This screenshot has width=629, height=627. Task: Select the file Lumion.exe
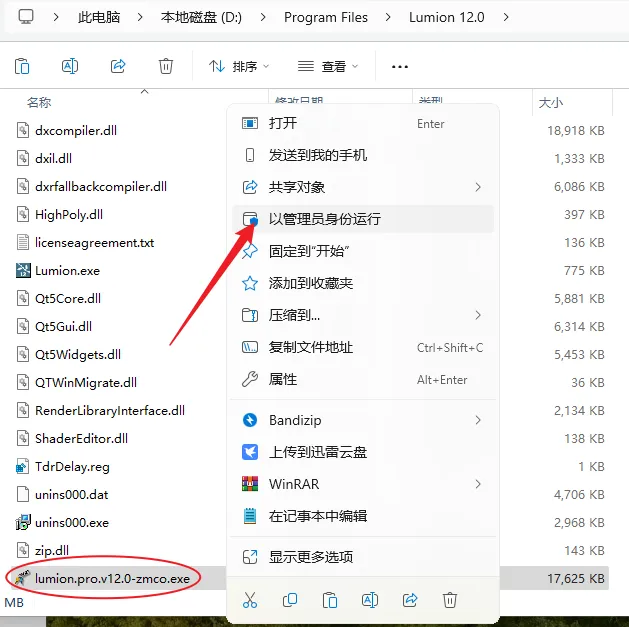67,271
